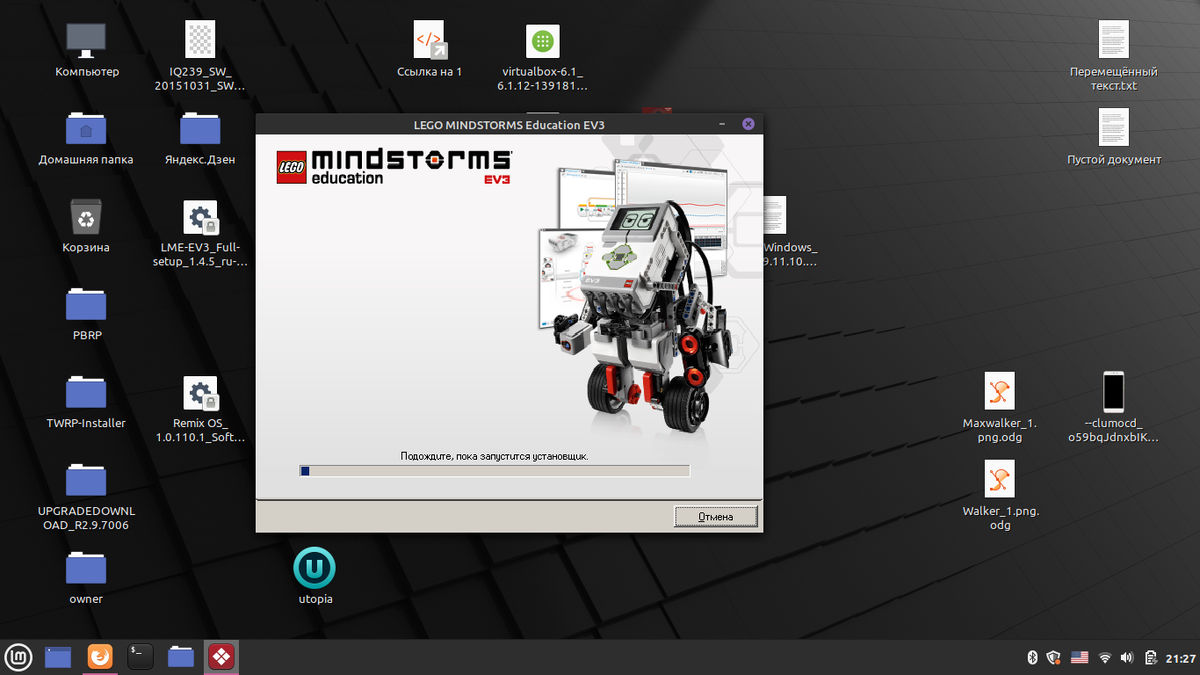Click the installer launch progress bar
Viewport: 1200px width, 675px height.
(x=495, y=470)
